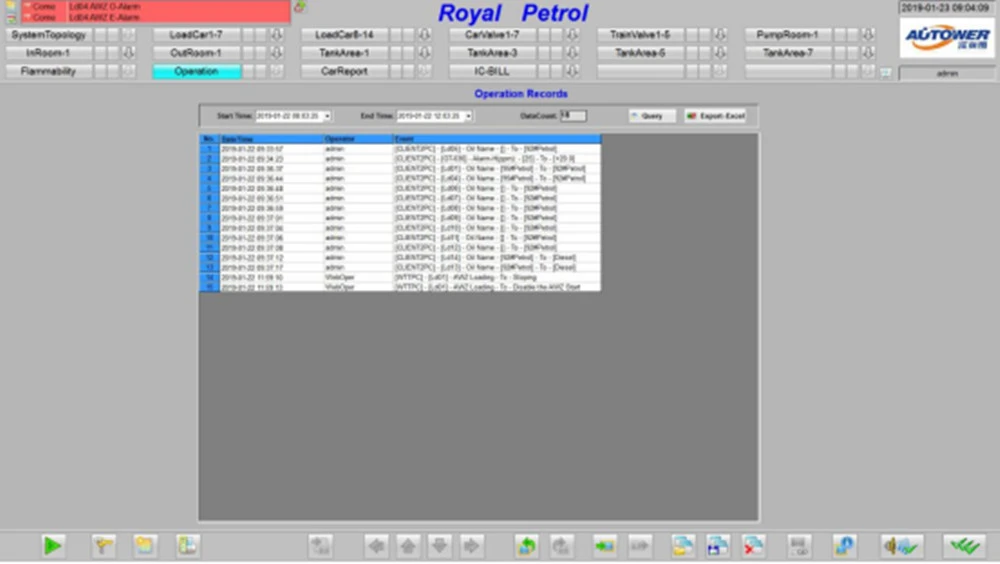
Task: Click the down-arrow icon next to InRoom-1
Action: 129,53
